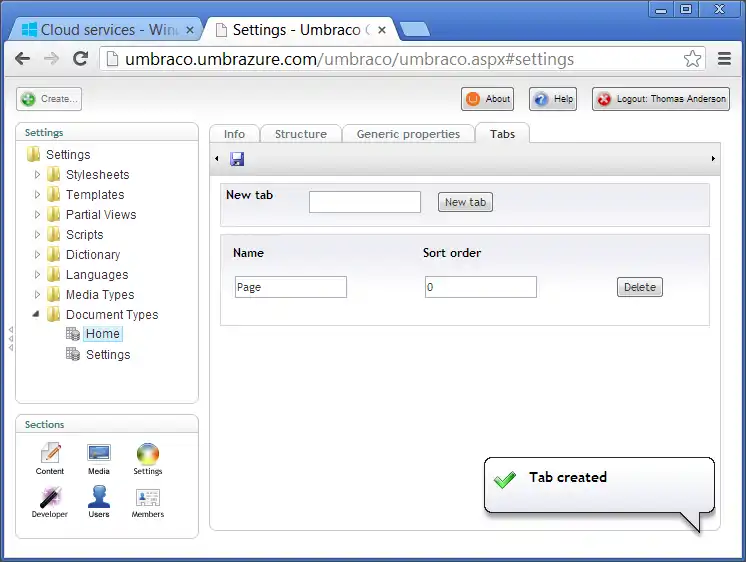Viewport: 746px width, 562px height.
Task: Click the root Settings folder icon
Action: coord(33,154)
